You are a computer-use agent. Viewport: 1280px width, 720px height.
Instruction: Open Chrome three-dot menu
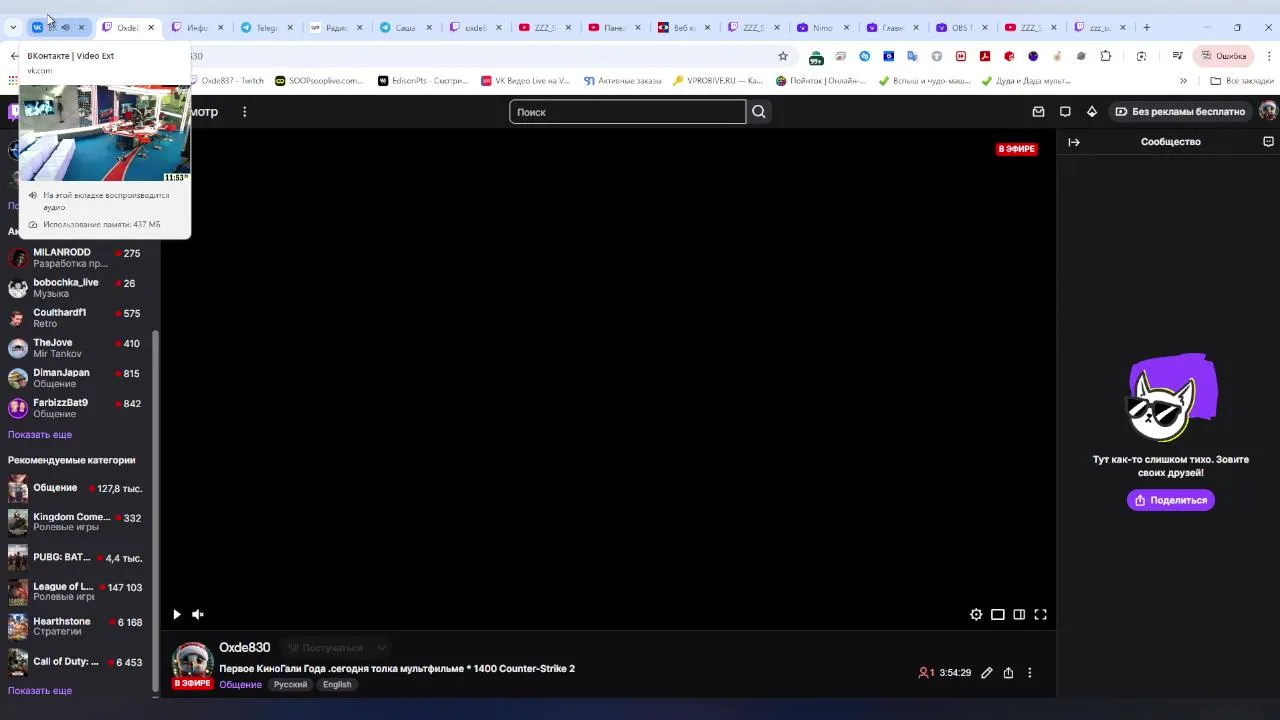pyautogui.click(x=1269, y=56)
